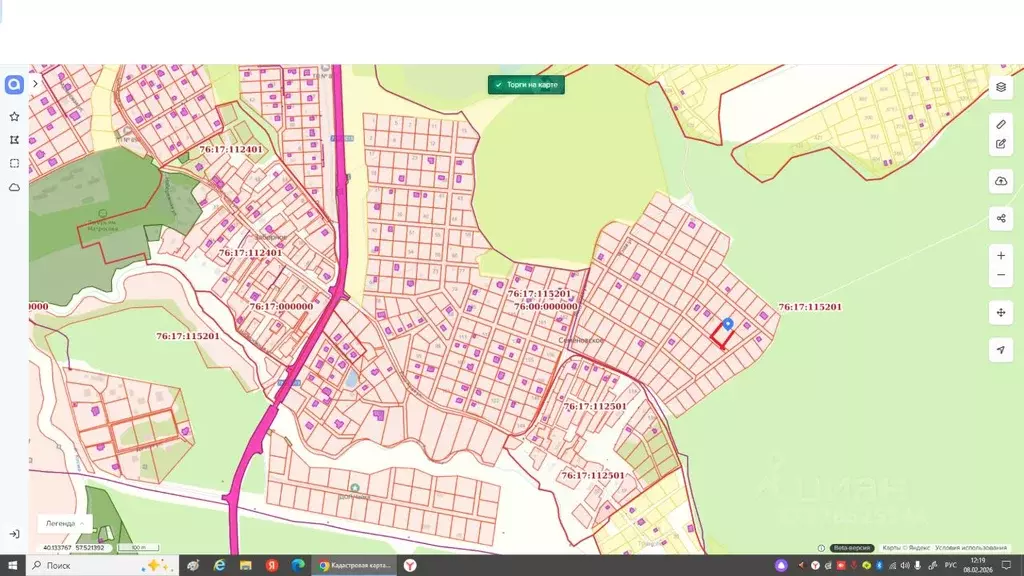Open the 'Условия использования' link

(971, 548)
